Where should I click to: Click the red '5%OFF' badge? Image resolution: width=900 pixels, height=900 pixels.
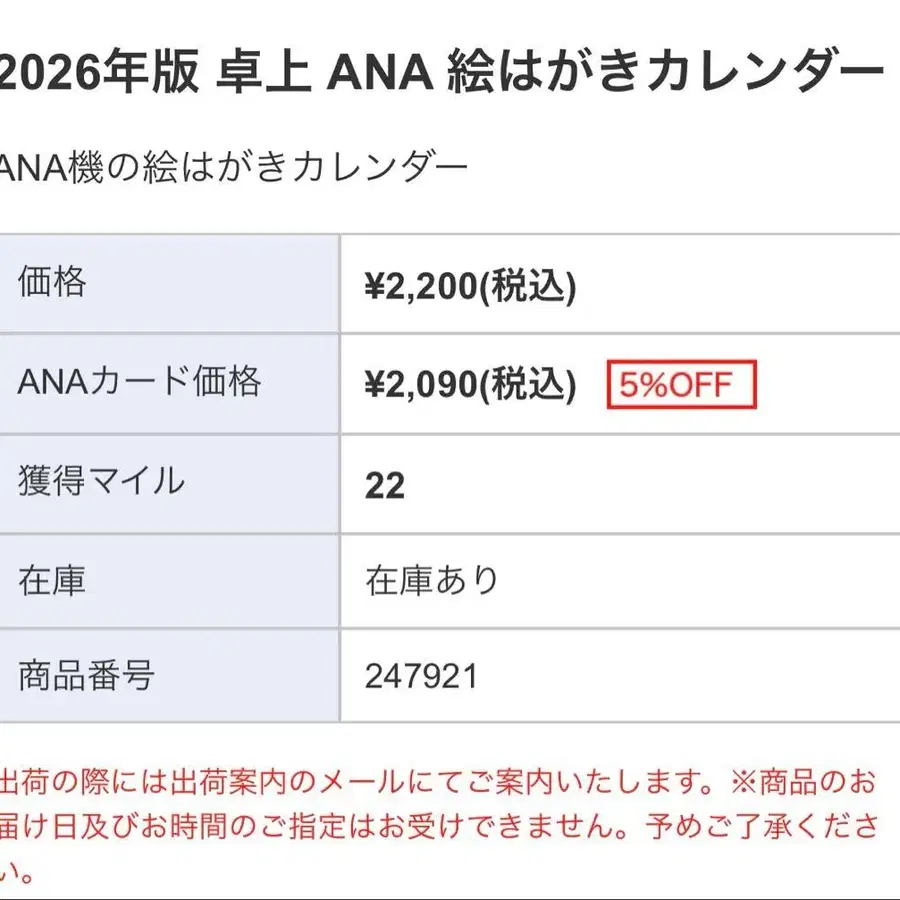point(682,385)
